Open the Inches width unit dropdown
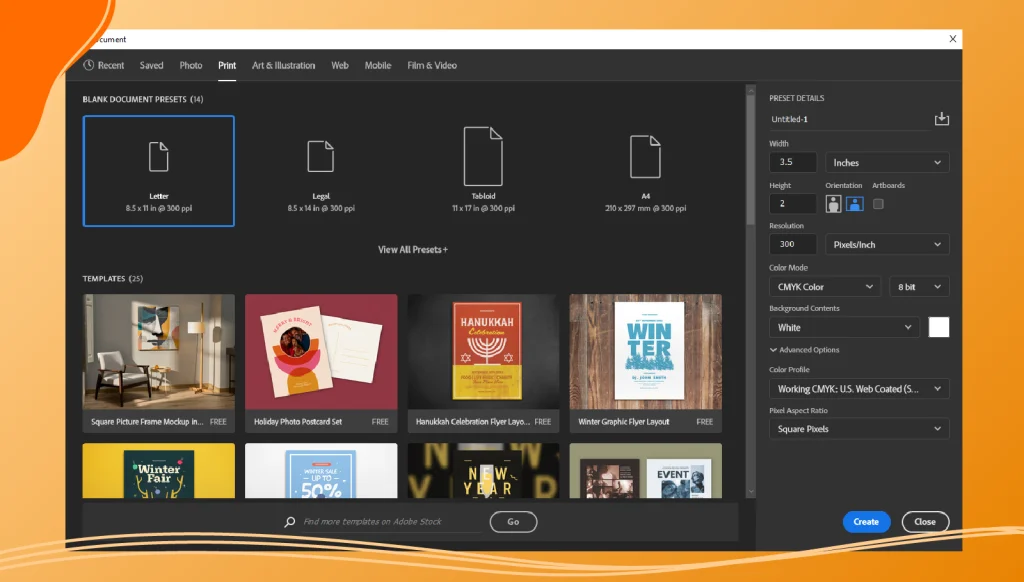This screenshot has height=582, width=1024. pyautogui.click(x=887, y=163)
